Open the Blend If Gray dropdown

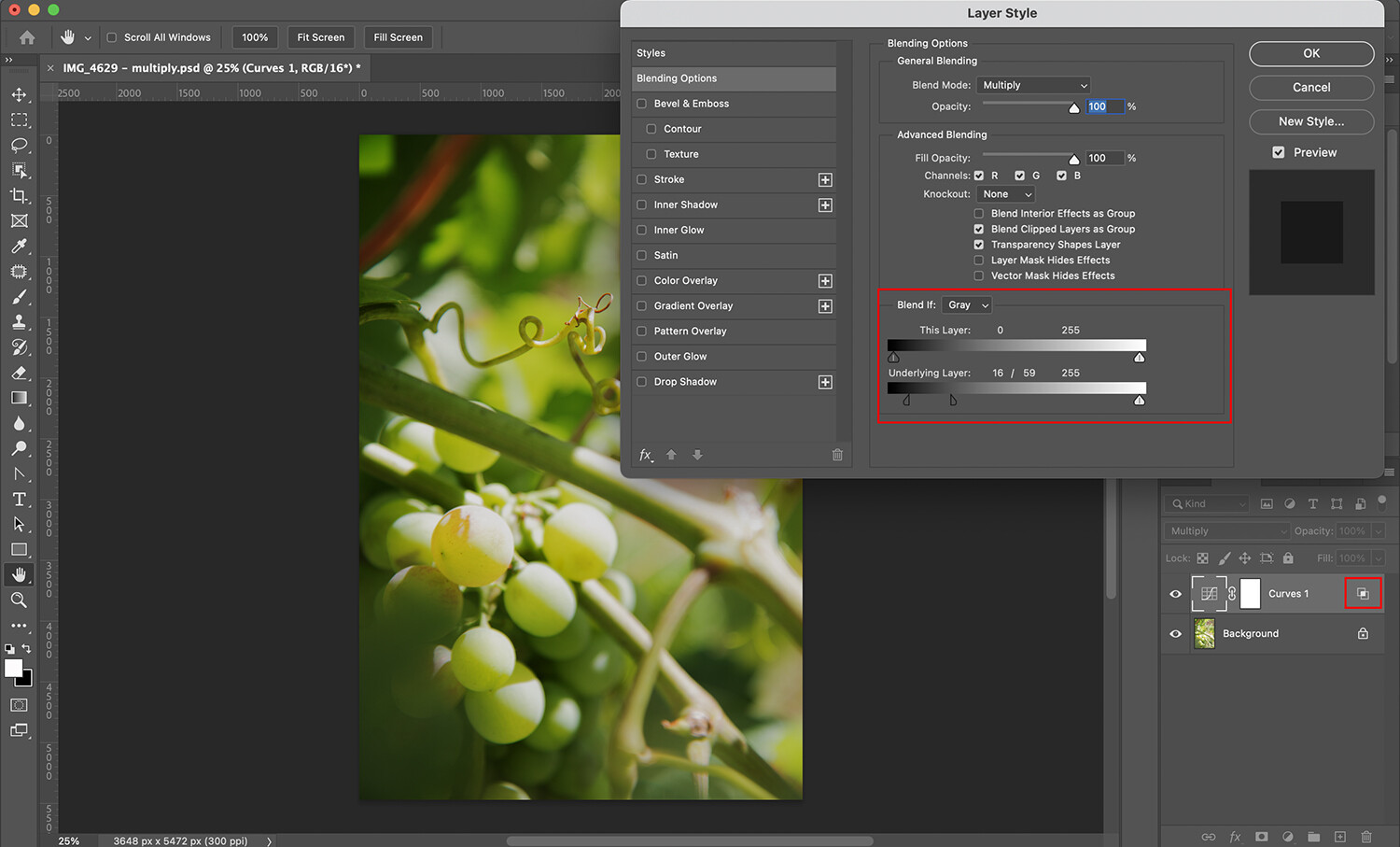click(x=967, y=305)
